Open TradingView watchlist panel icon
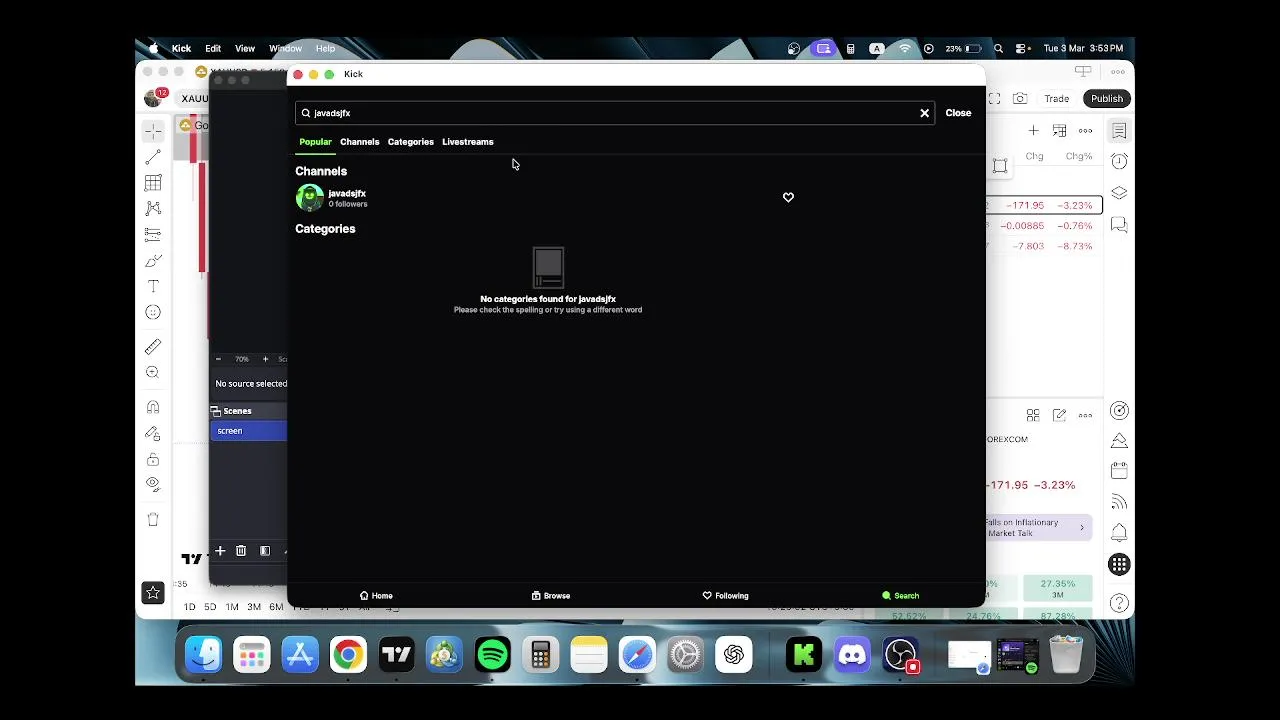This screenshot has width=1280, height=720. tap(1119, 131)
